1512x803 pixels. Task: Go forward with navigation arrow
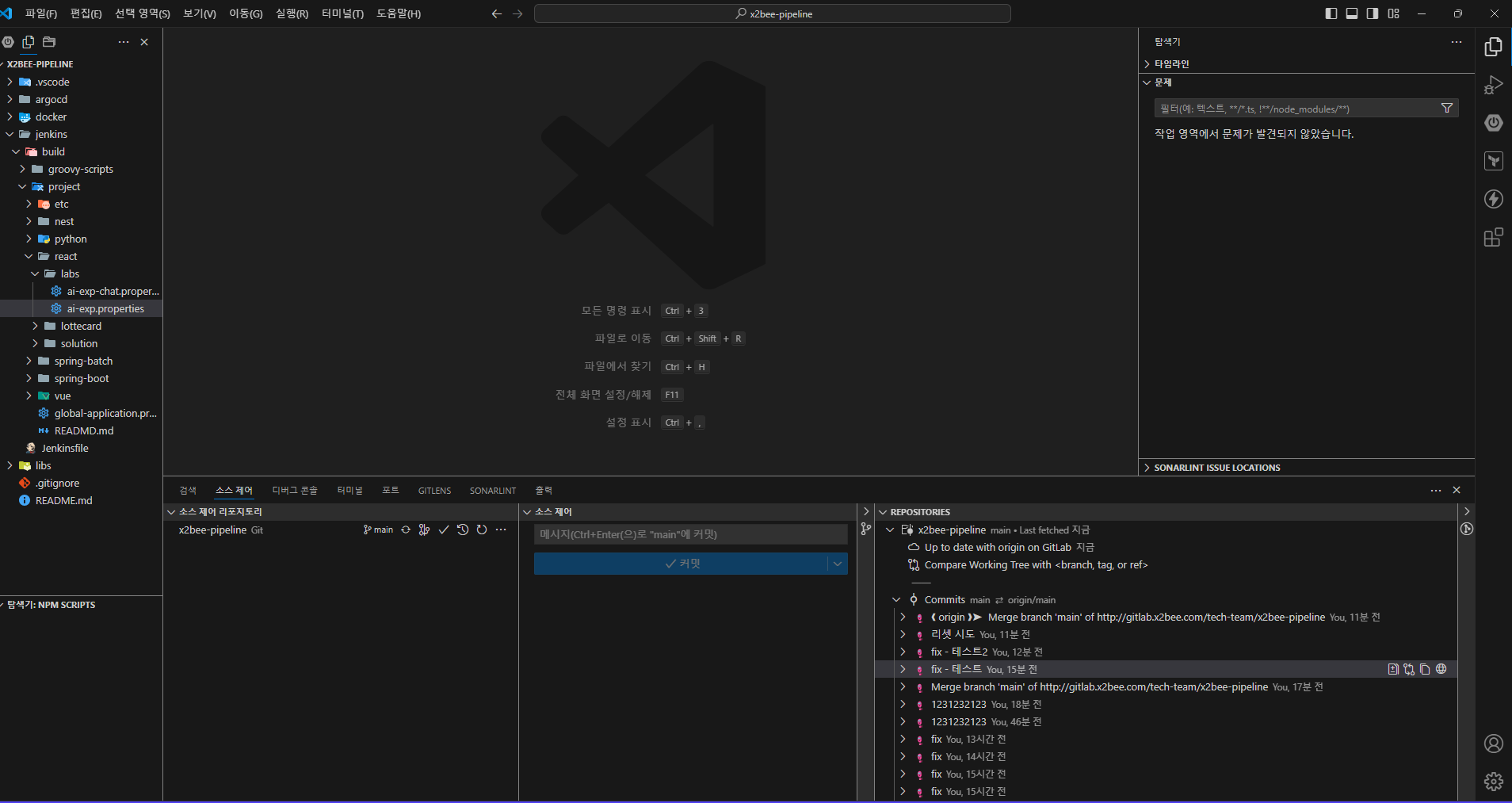coord(517,13)
